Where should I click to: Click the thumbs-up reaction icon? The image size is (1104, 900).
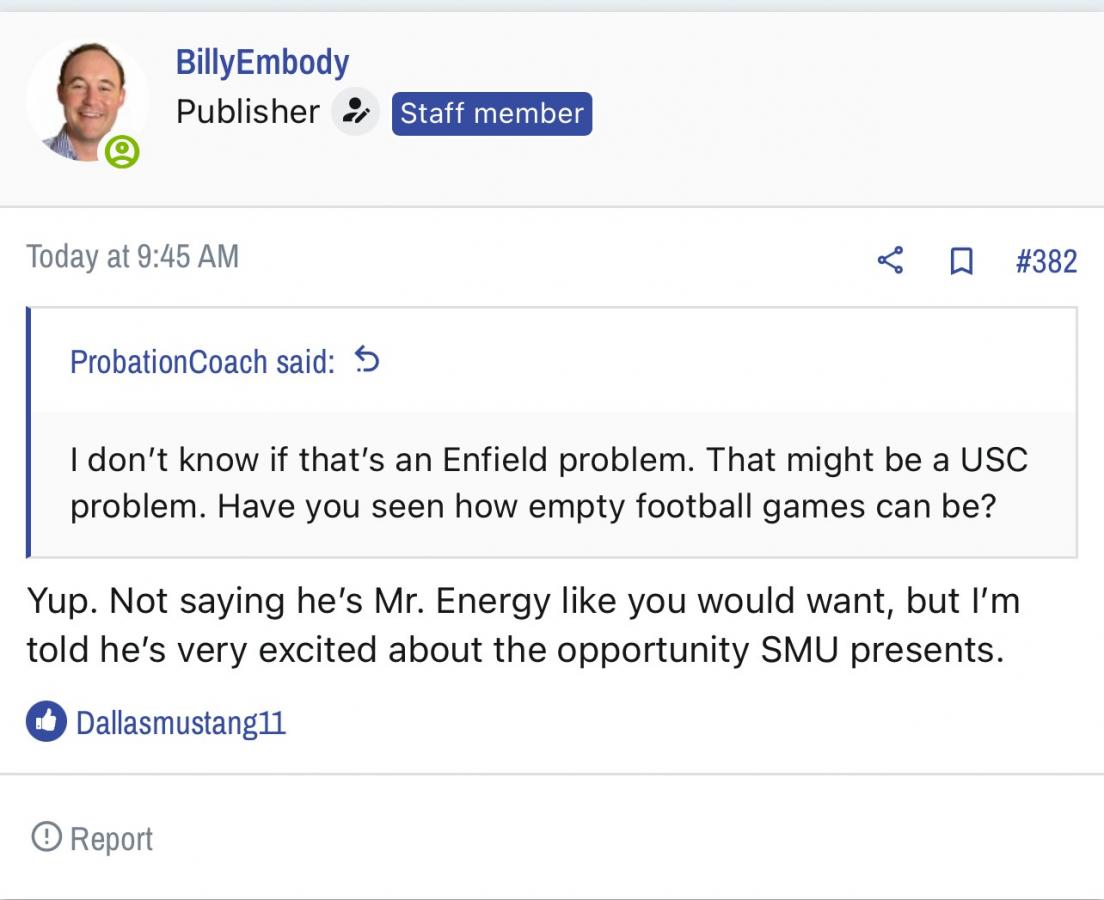(x=46, y=721)
